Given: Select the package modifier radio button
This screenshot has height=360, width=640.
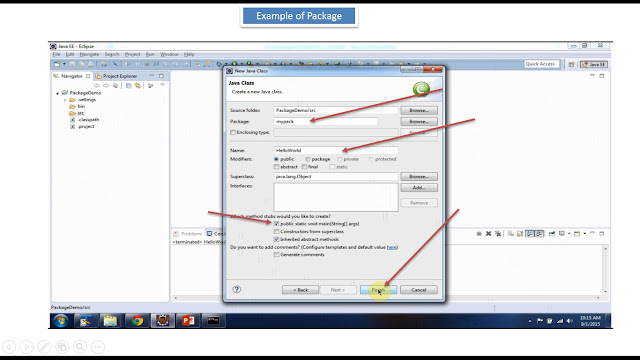Looking at the screenshot, I should point(308,159).
